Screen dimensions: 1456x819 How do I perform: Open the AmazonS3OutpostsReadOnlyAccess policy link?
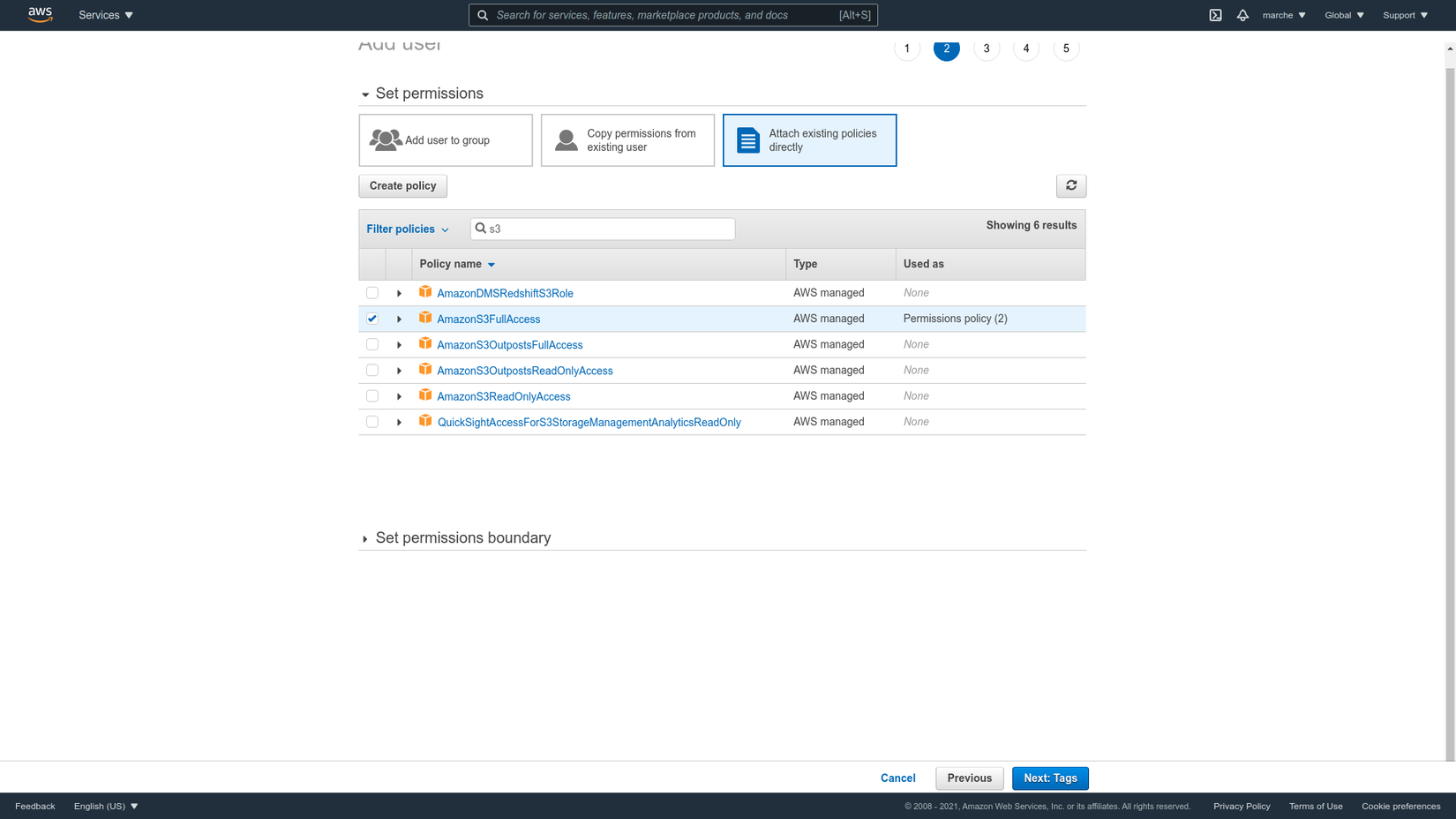[525, 371]
